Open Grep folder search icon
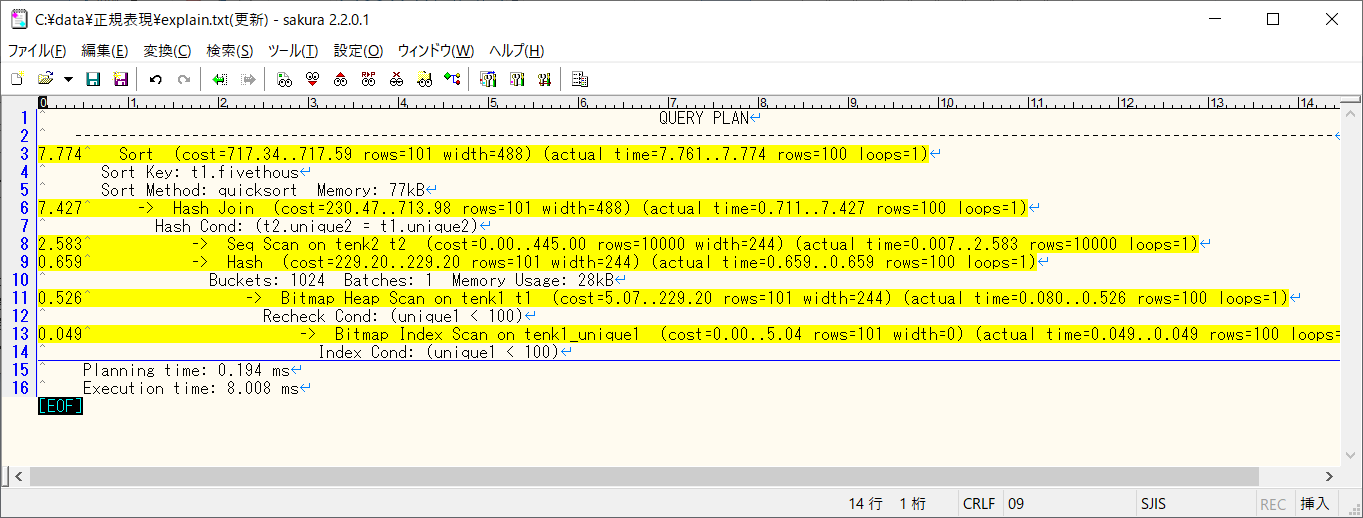1363x518 pixels. point(424,79)
